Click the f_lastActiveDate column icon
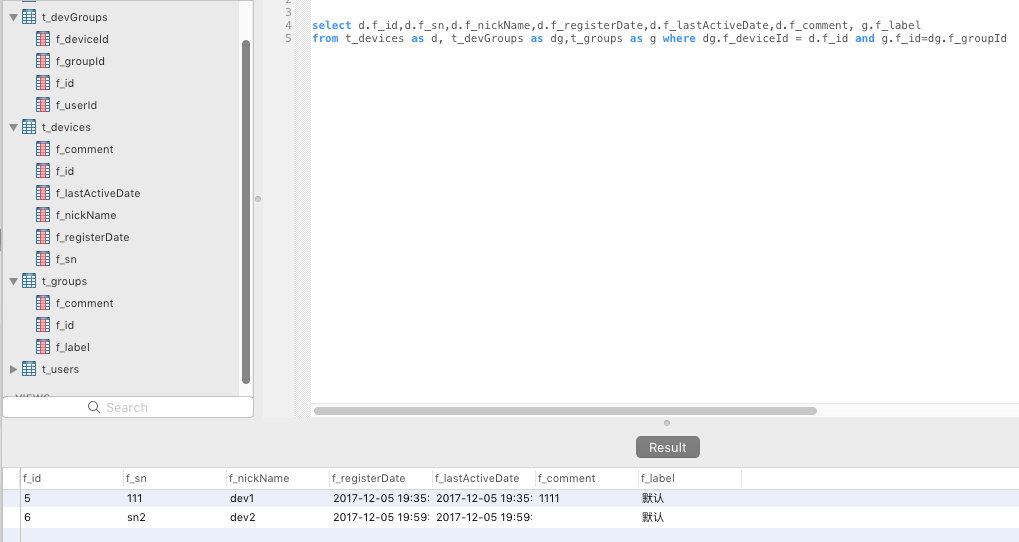 pyautogui.click(x=43, y=193)
